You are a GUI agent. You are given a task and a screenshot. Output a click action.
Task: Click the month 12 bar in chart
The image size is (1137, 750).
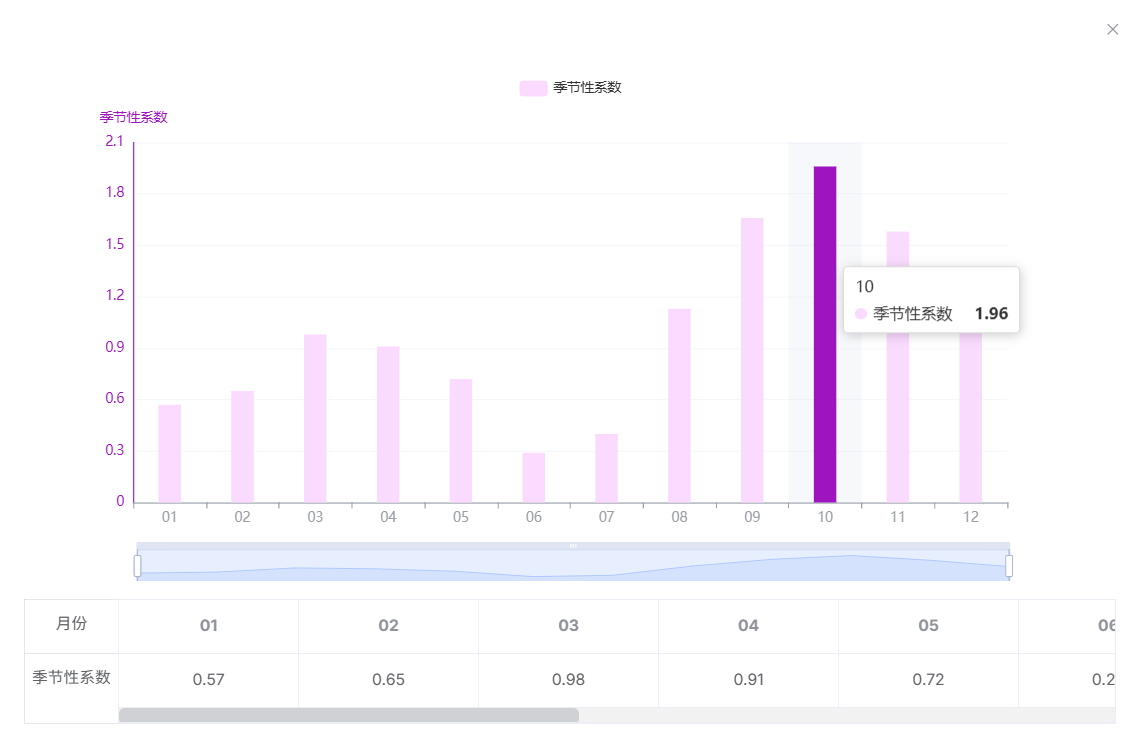point(970,420)
